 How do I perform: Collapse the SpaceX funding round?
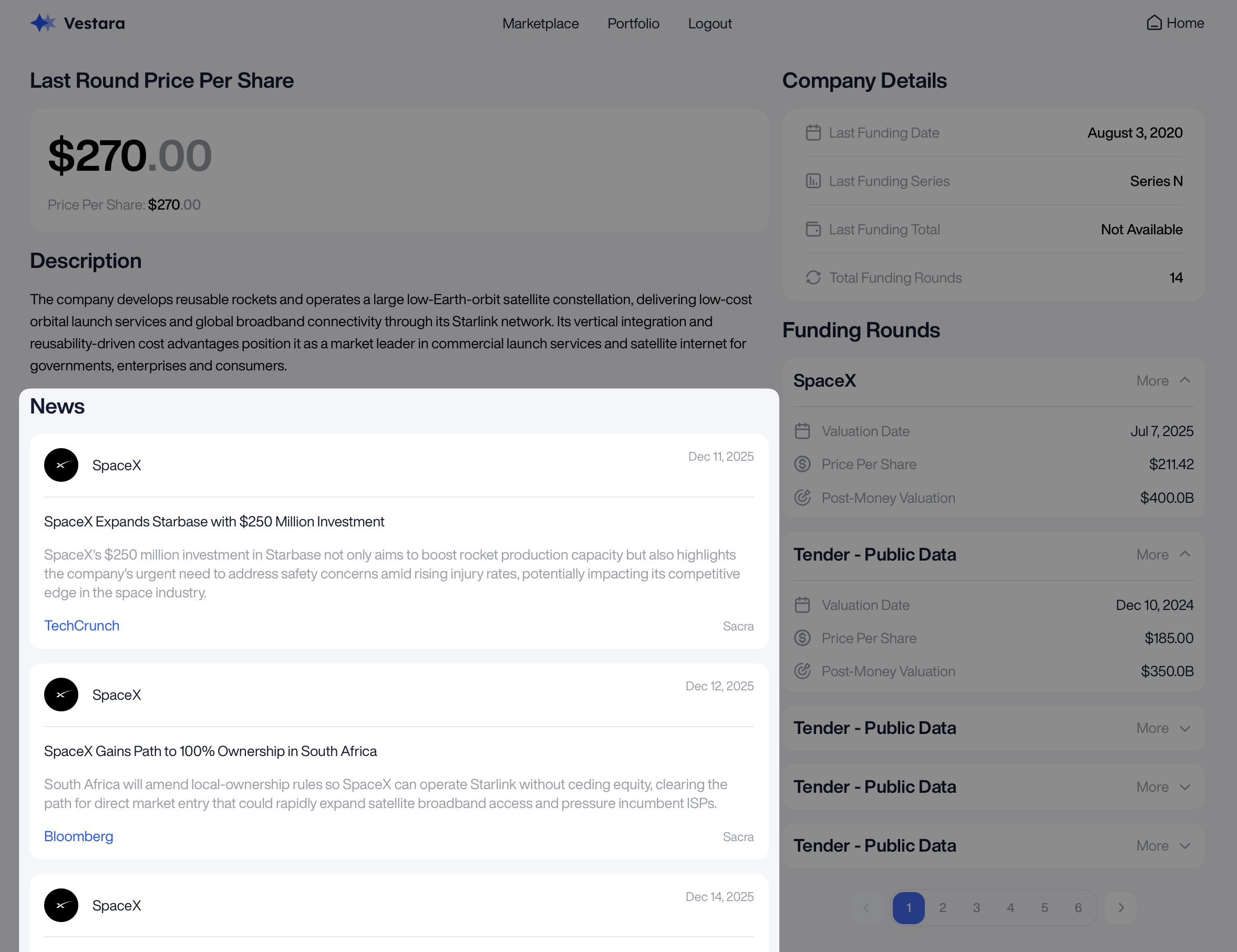click(1164, 380)
